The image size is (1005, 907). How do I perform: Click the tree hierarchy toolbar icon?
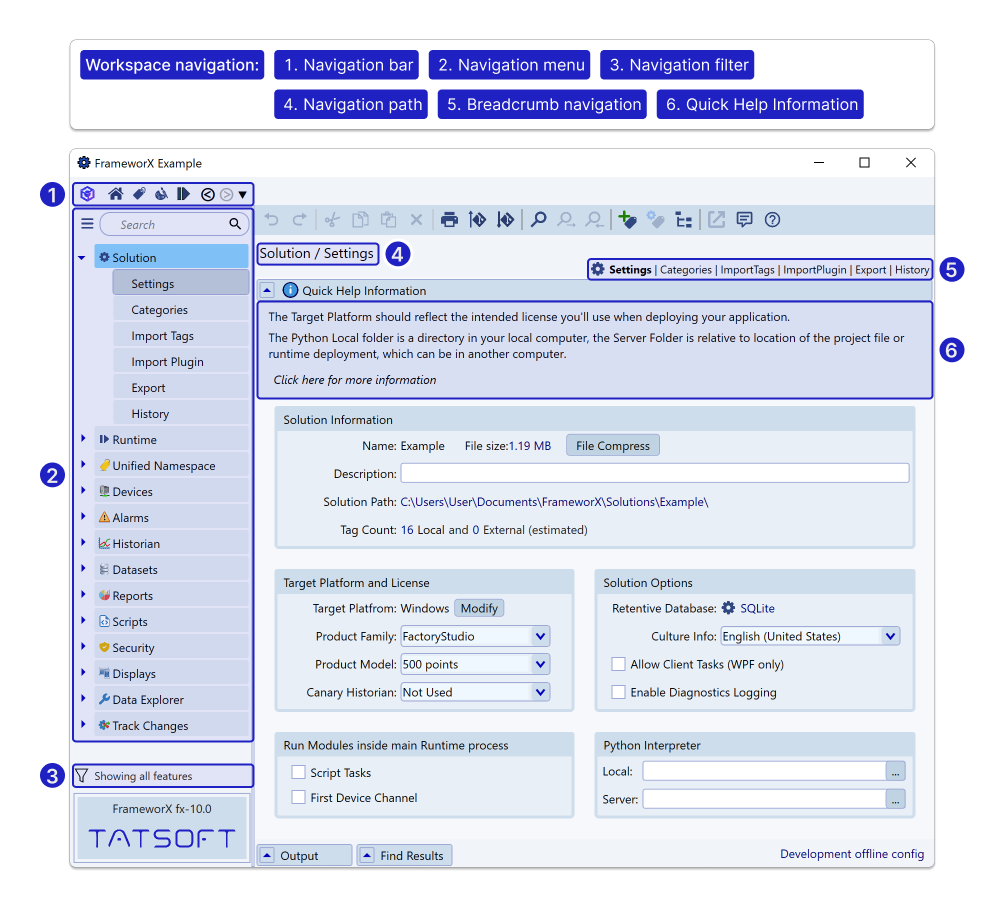point(684,221)
